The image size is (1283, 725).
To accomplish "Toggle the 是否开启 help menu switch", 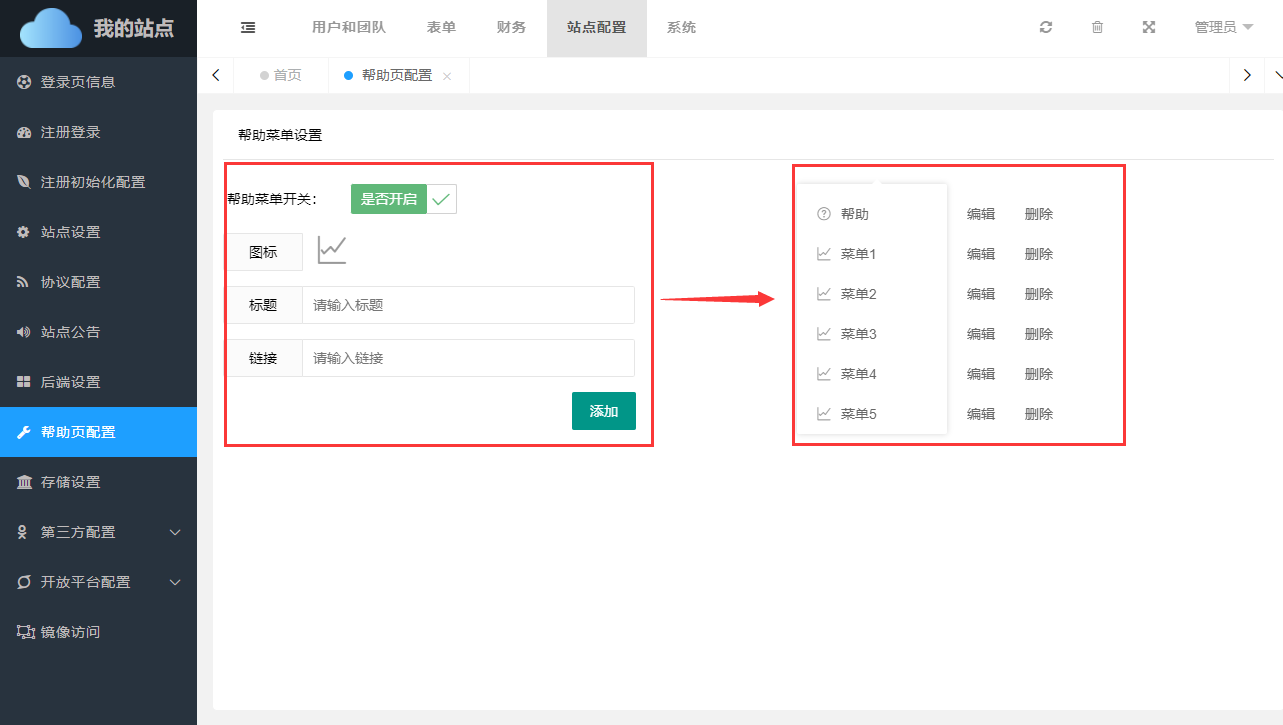I will [x=403, y=199].
